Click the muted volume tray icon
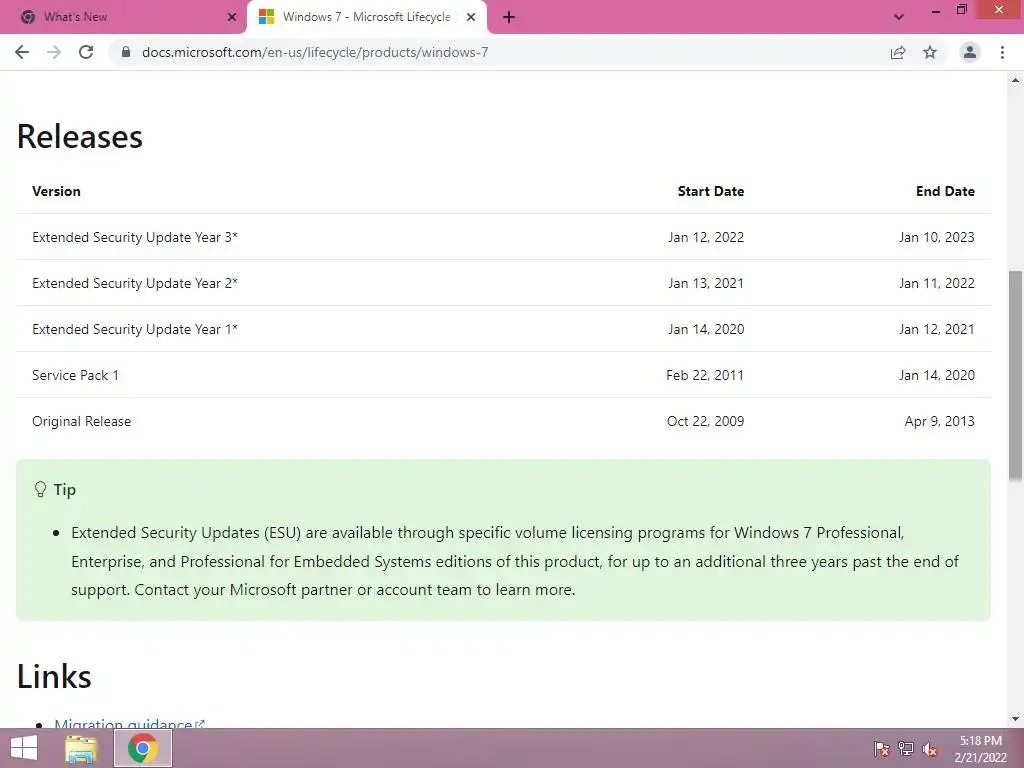 pos(930,748)
